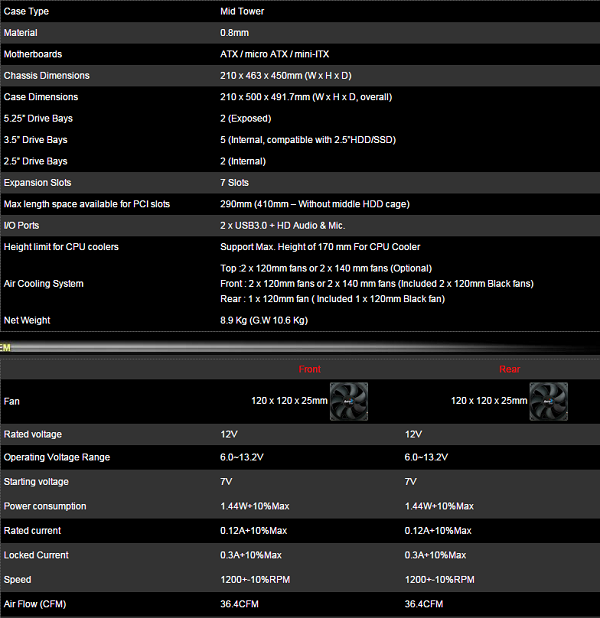
Task: Click the Air Cooling System label
Action: (43, 283)
